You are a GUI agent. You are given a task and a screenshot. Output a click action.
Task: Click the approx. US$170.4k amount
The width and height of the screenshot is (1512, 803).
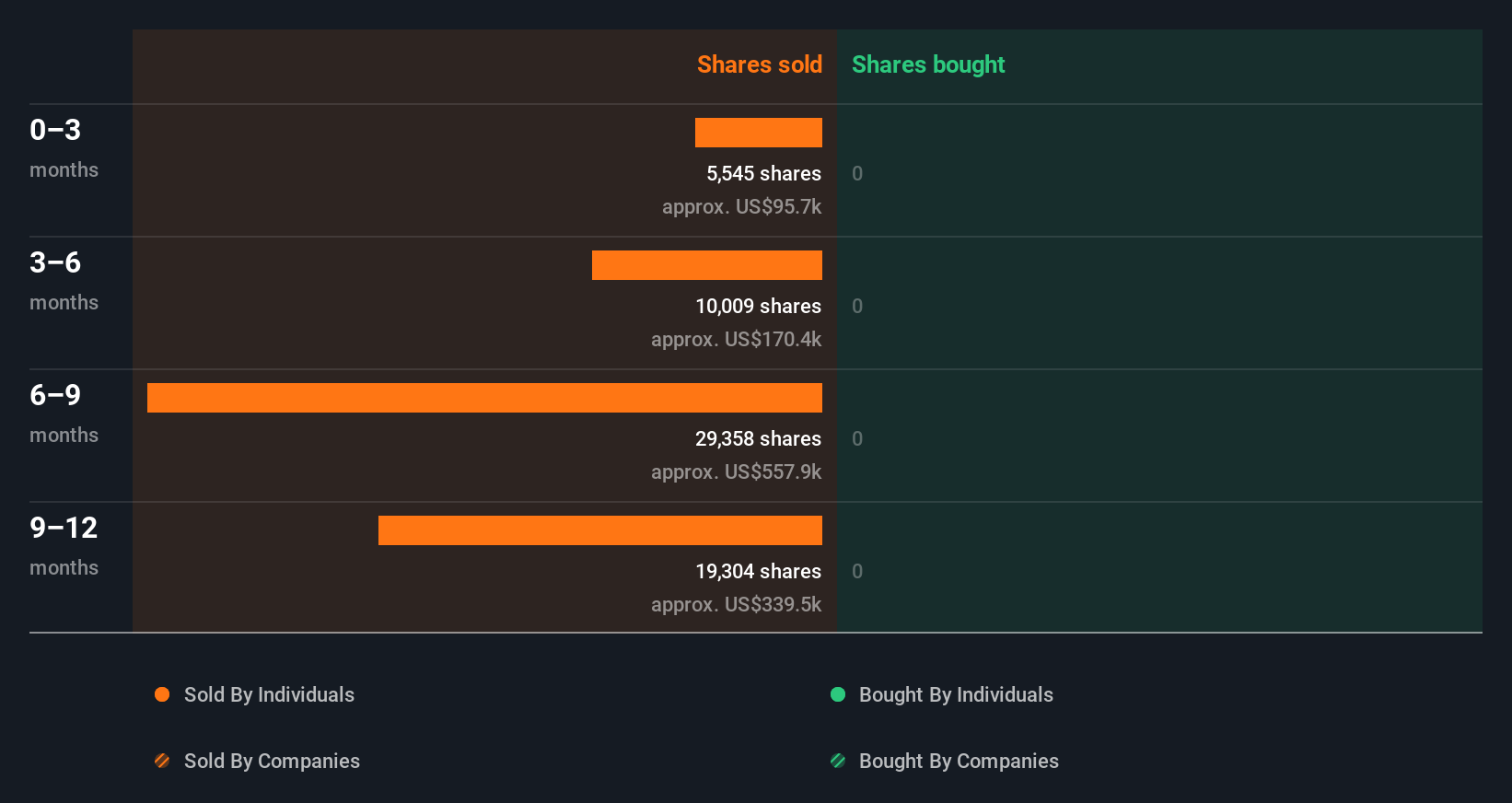tap(737, 339)
